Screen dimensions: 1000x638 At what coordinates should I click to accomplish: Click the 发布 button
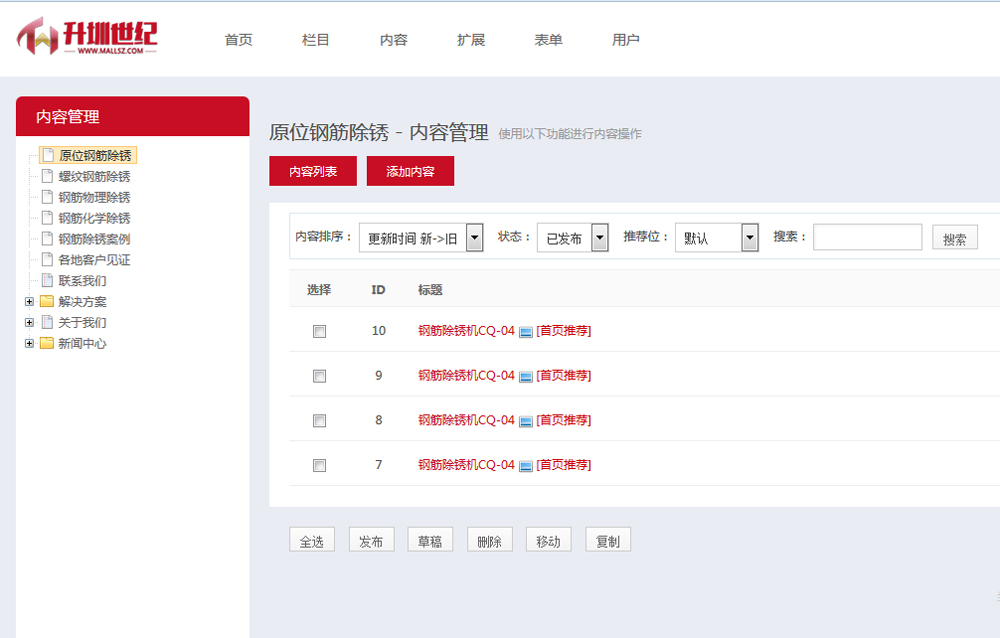[371, 540]
